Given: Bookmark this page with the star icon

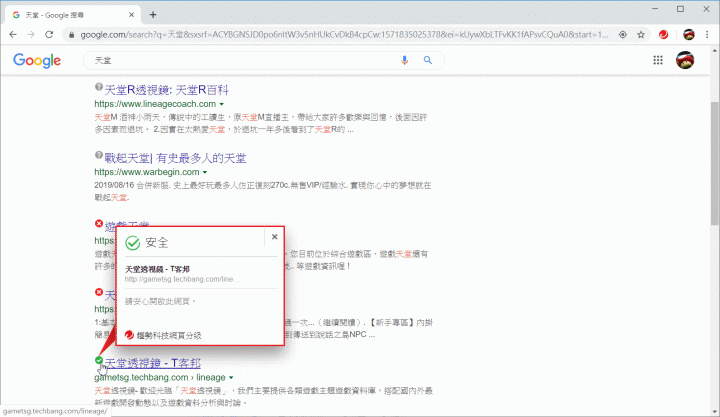Looking at the screenshot, I should tap(641, 34).
